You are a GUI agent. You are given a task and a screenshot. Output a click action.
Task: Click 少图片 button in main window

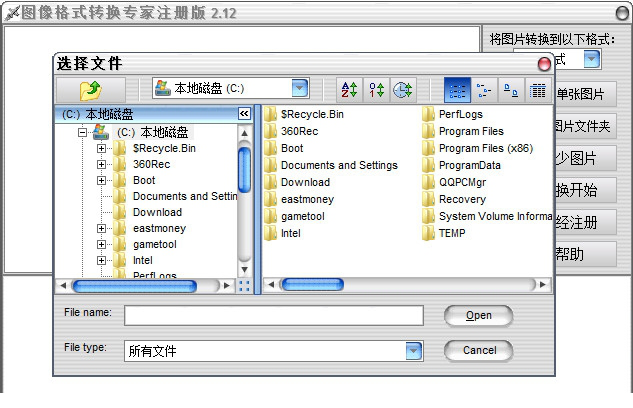coord(585,158)
